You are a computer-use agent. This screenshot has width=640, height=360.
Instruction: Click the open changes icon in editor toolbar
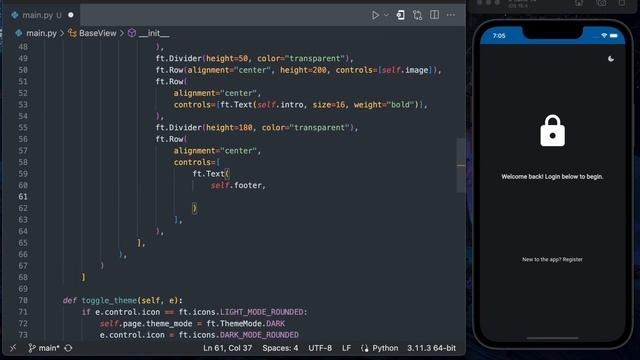(x=400, y=15)
